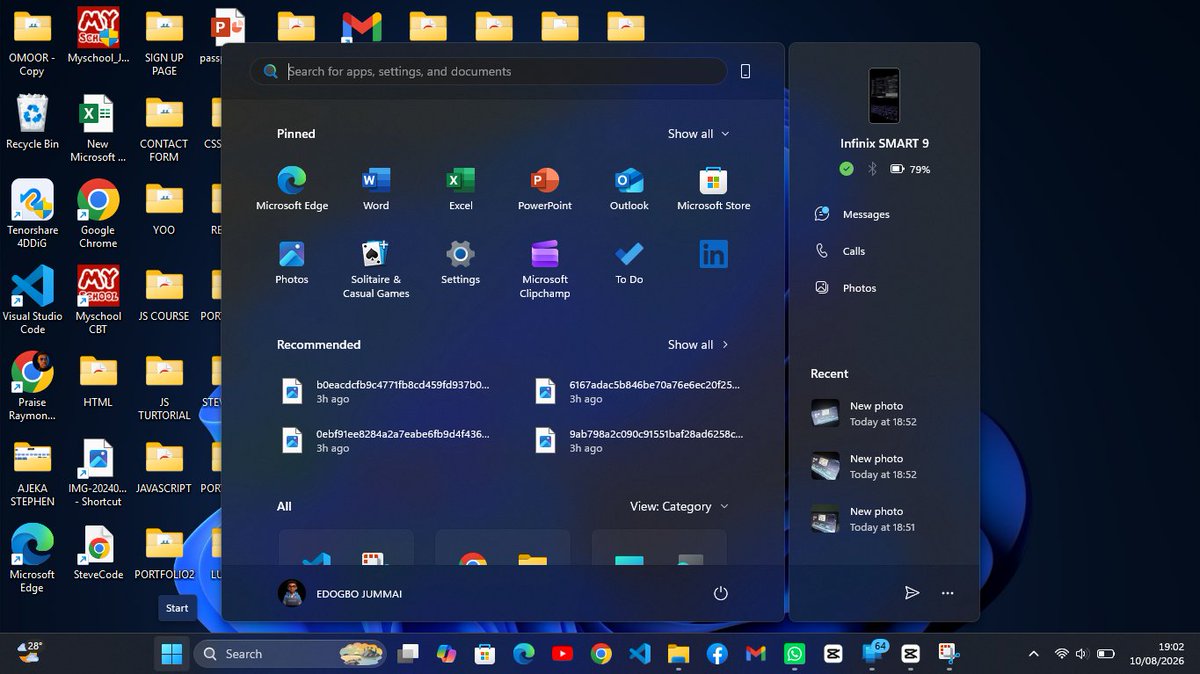Open the pinned Microsoft Store tile

point(713,188)
